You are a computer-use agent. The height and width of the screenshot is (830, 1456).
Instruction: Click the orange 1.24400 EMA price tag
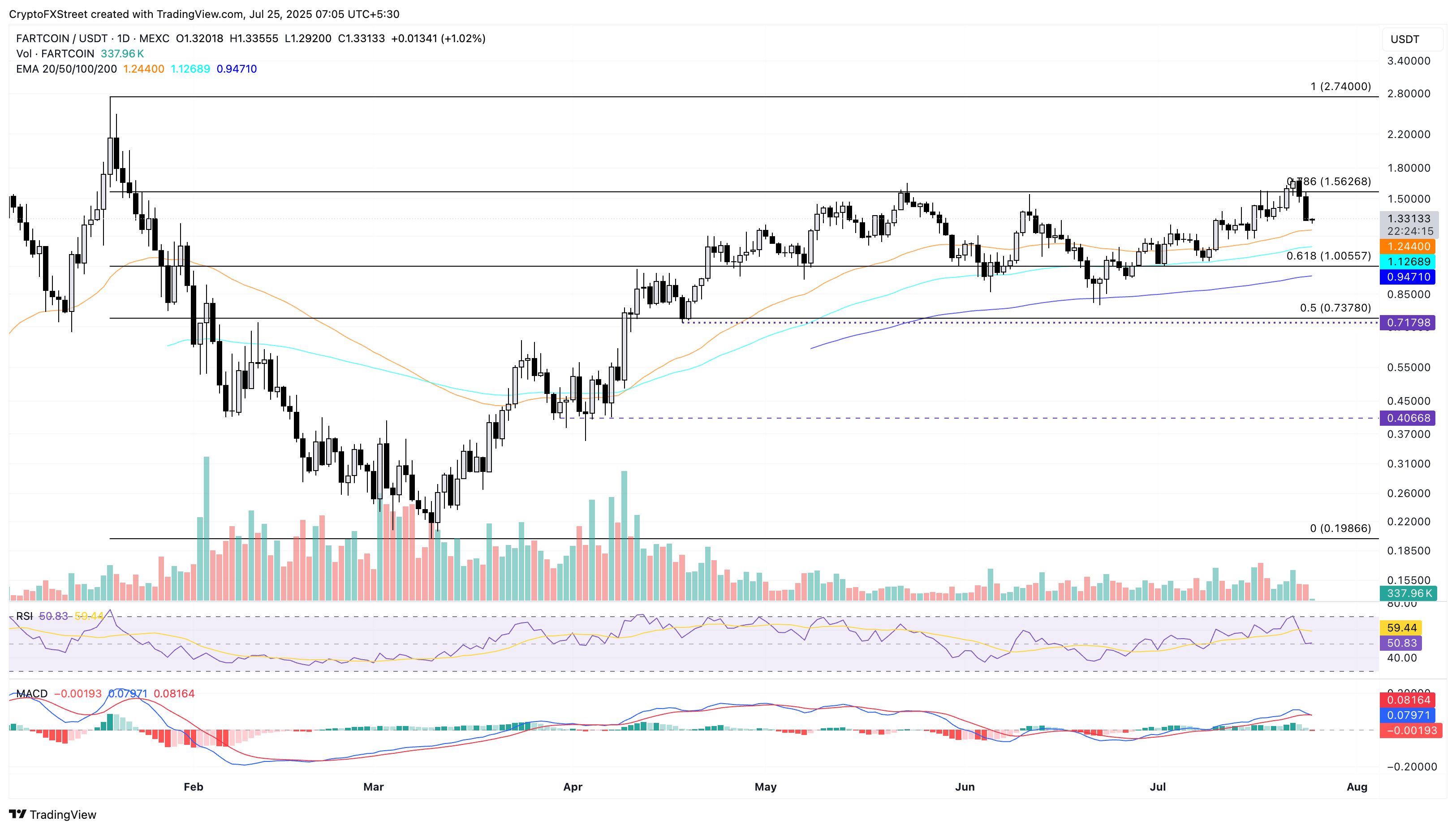pyautogui.click(x=1408, y=246)
